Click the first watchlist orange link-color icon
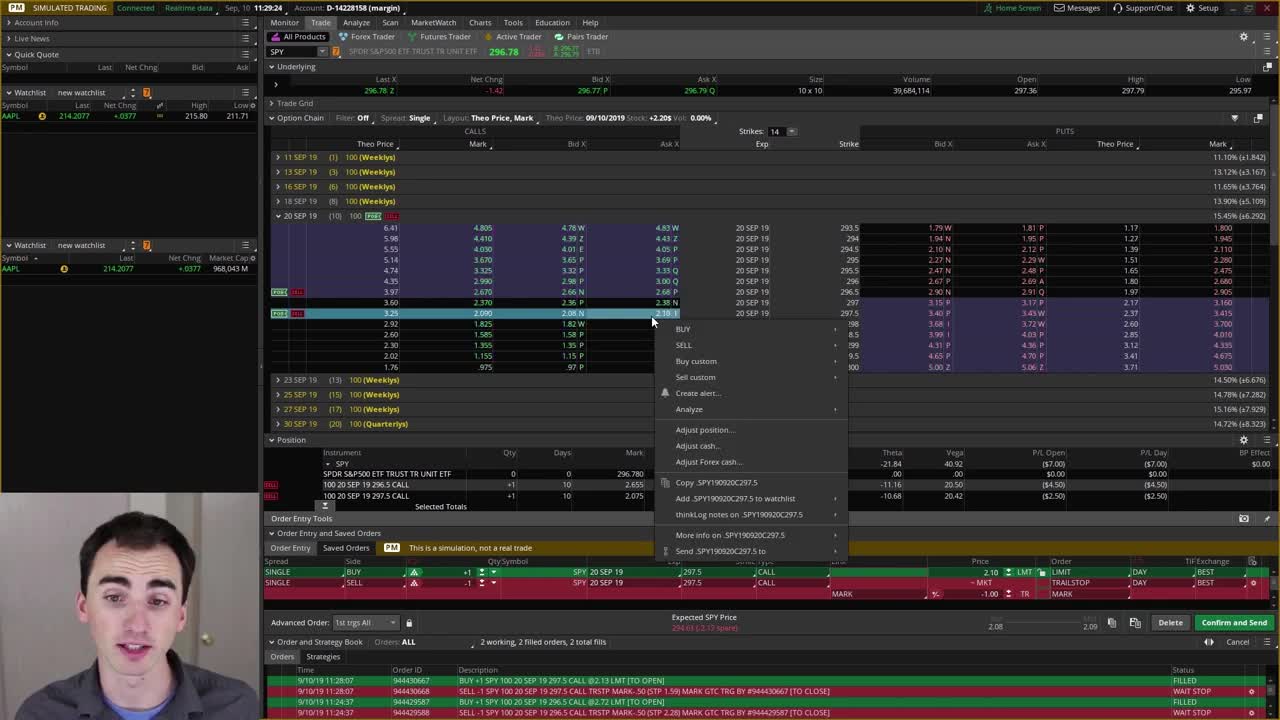This screenshot has width=1280, height=720. click(x=146, y=93)
